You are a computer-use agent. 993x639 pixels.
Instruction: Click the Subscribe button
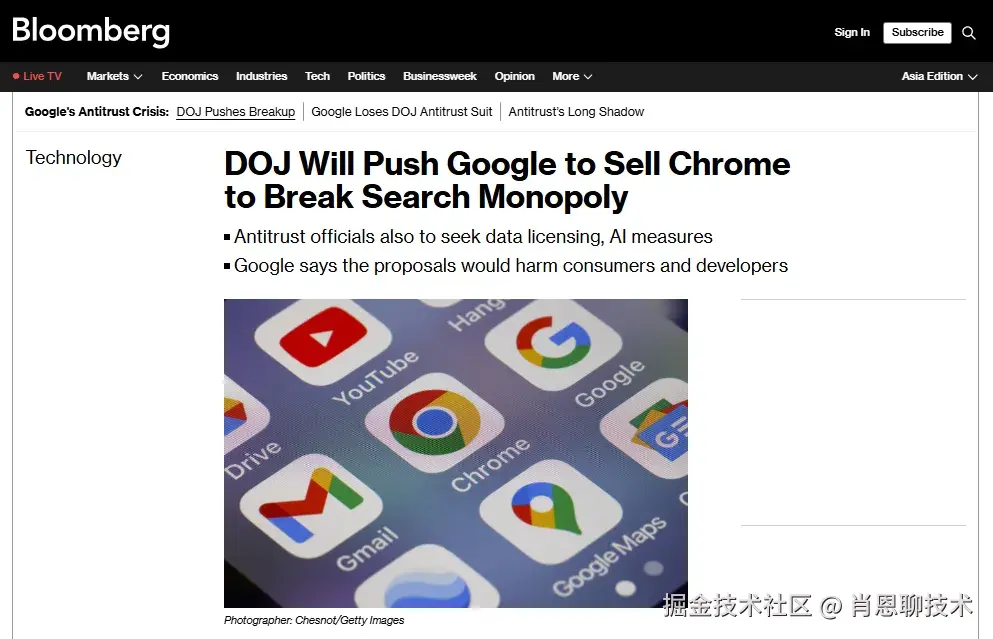[x=917, y=32]
